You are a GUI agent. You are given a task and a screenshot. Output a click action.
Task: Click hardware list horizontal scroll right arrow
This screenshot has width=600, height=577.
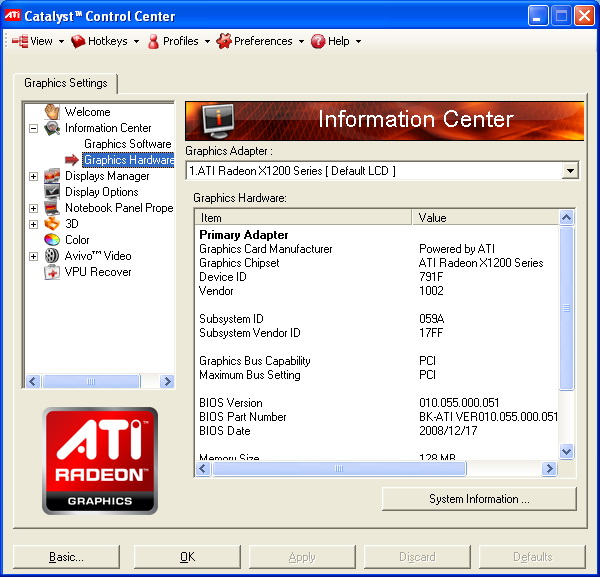click(549, 468)
